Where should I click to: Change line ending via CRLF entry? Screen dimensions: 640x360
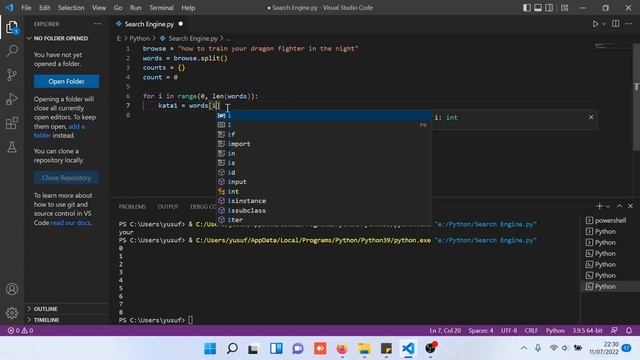click(x=531, y=331)
